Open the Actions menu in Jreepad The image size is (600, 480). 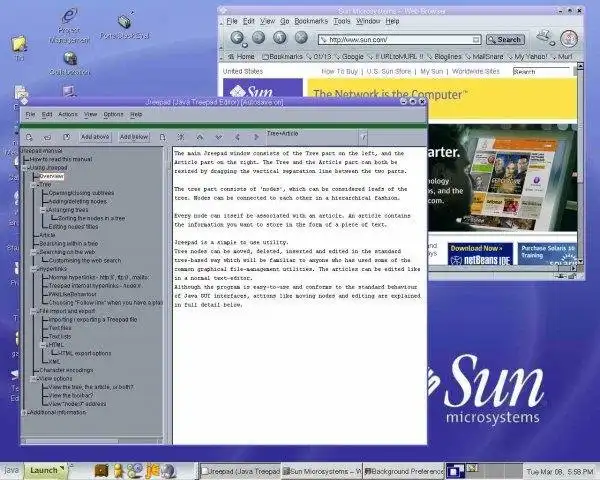pyautogui.click(x=68, y=114)
